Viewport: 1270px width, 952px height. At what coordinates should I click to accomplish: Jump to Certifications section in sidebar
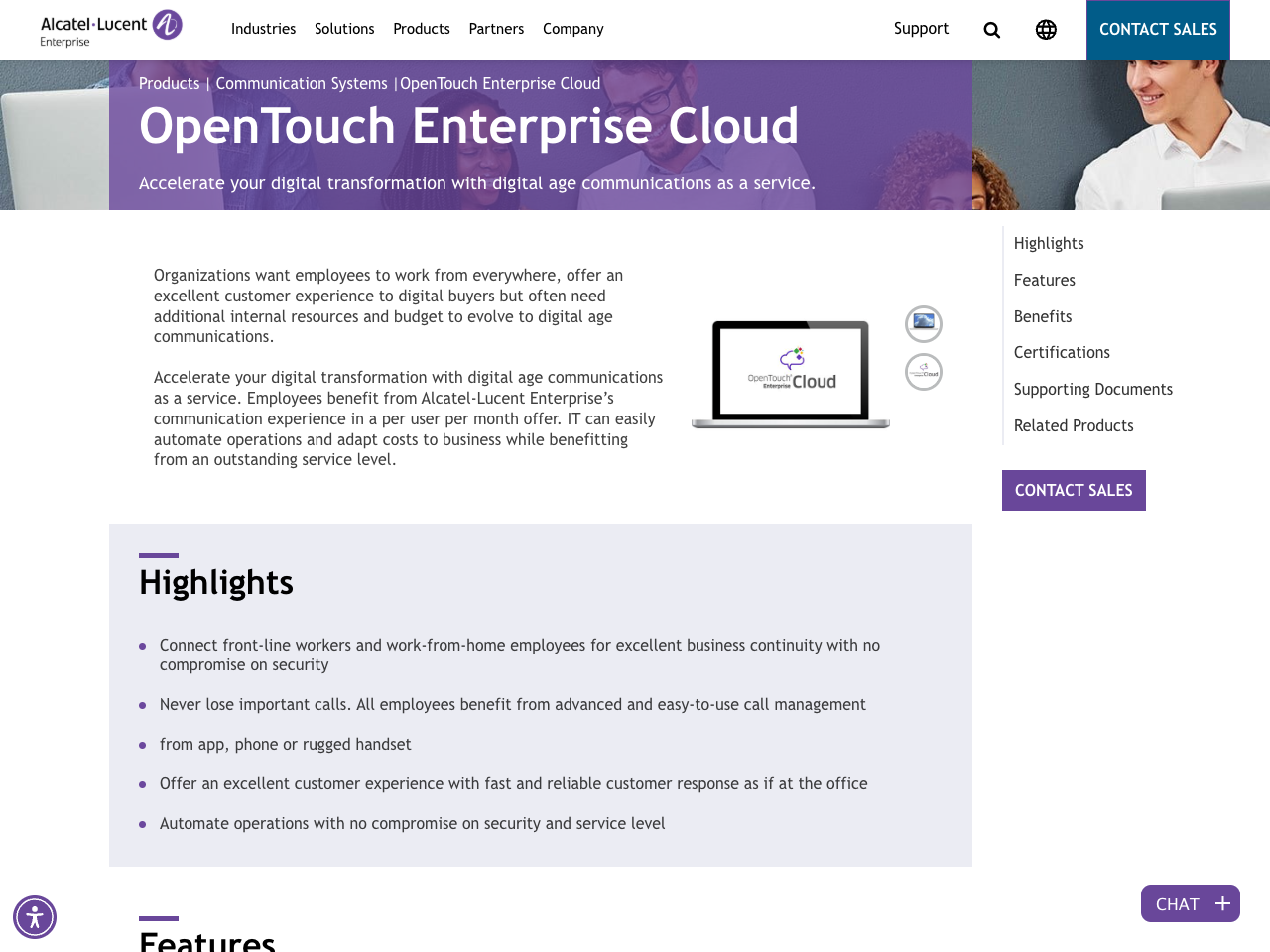[x=1062, y=353]
